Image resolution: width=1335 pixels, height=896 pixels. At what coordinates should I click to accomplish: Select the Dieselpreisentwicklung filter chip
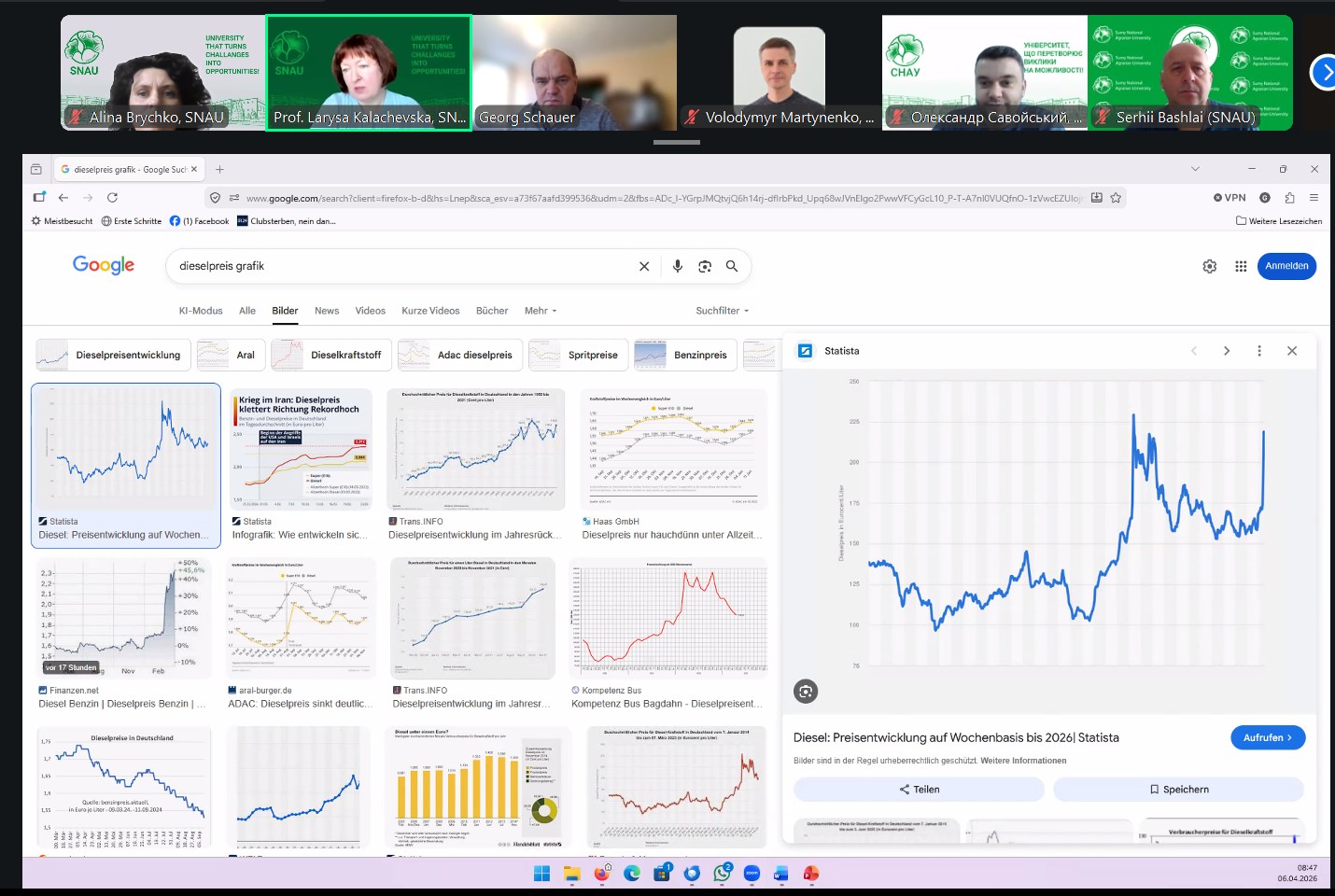114,355
